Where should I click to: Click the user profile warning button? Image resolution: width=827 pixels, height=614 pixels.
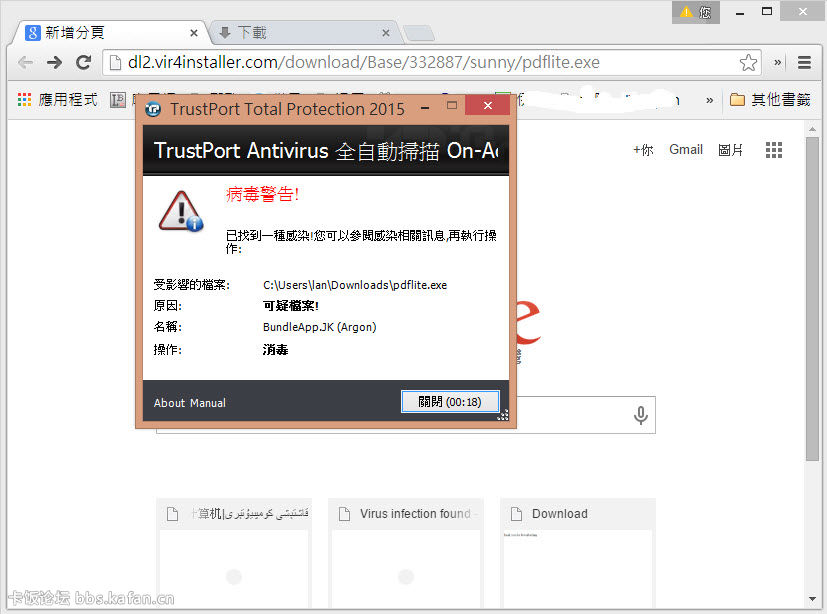click(695, 12)
